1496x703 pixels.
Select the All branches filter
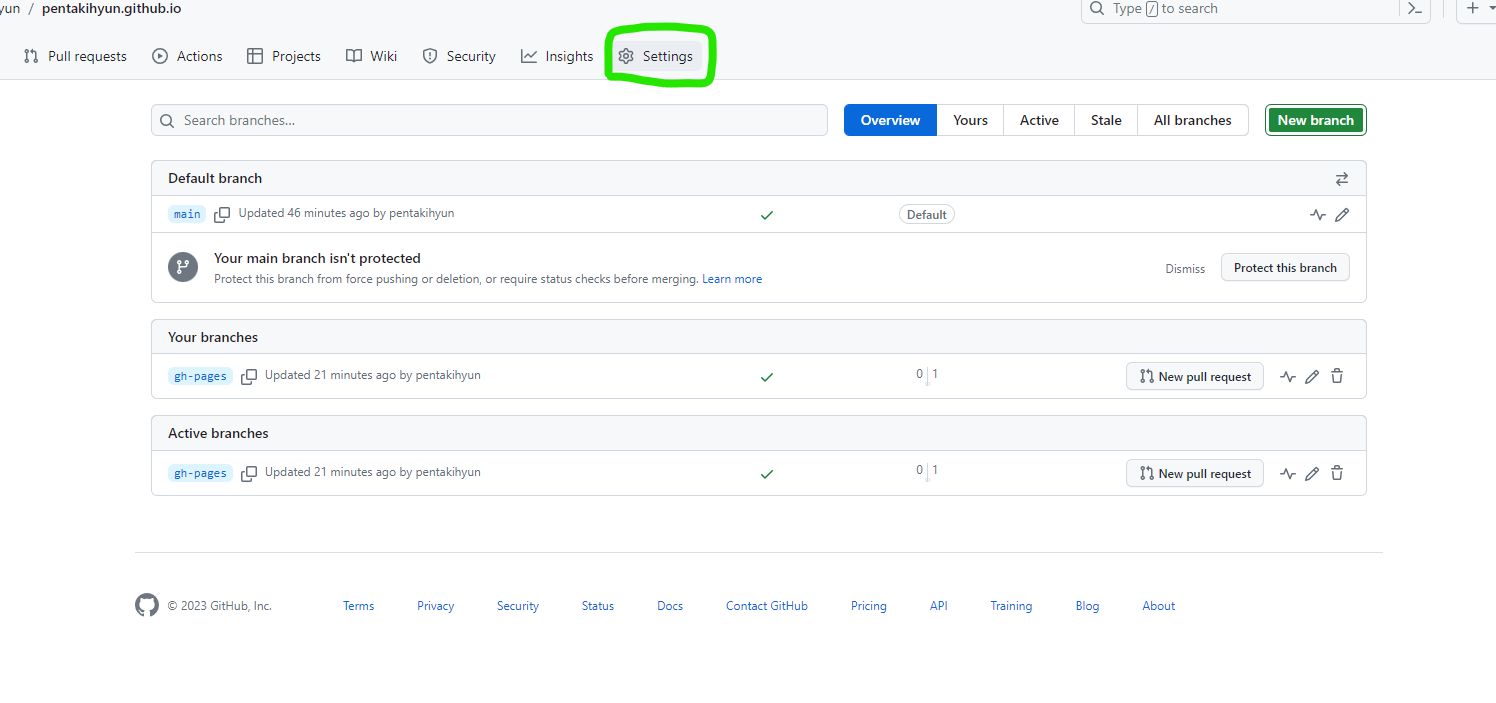click(x=1193, y=120)
